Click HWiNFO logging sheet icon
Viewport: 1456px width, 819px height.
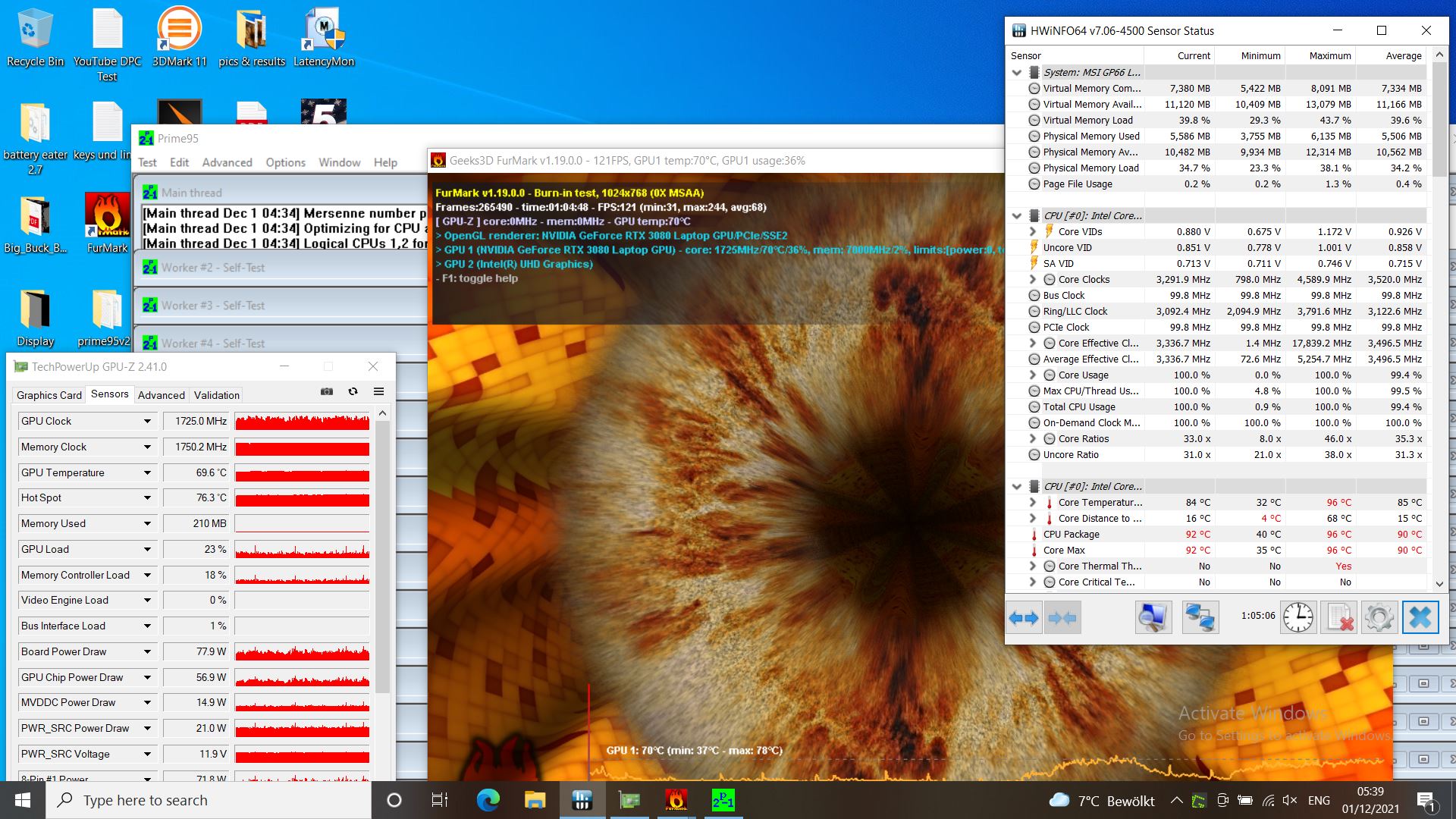coord(1338,618)
